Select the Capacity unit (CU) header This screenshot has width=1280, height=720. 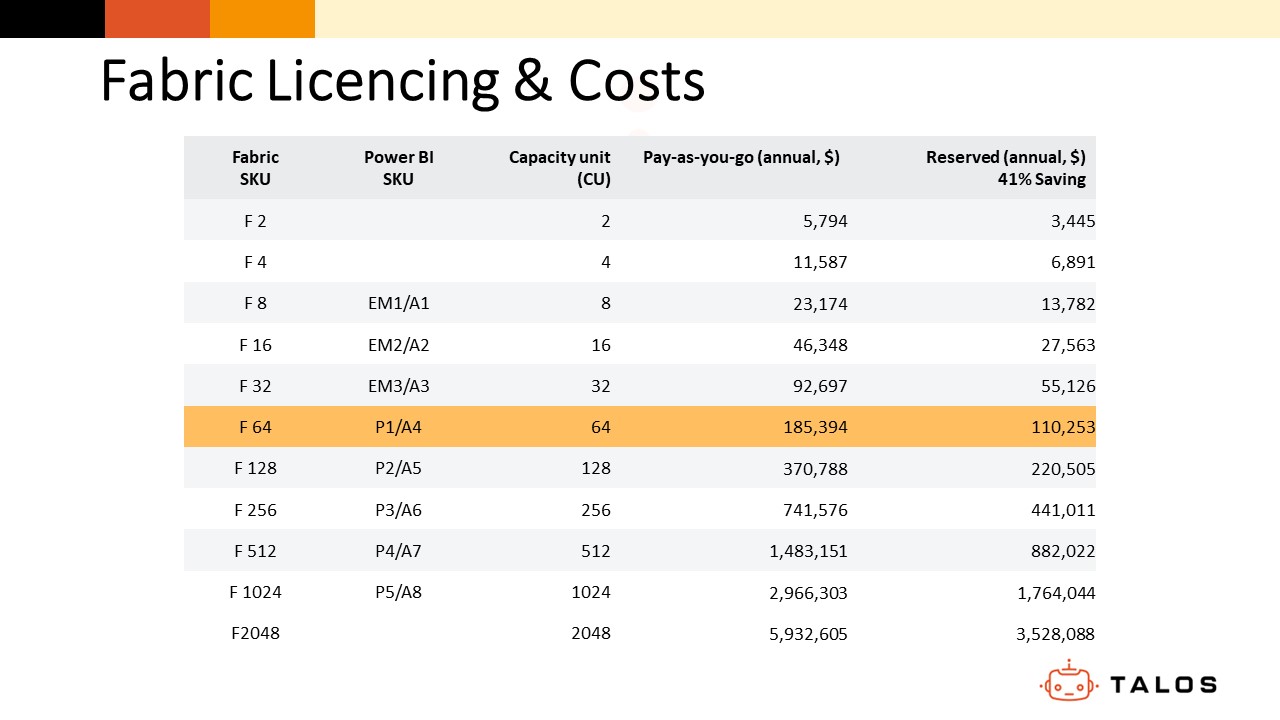[x=559, y=167]
